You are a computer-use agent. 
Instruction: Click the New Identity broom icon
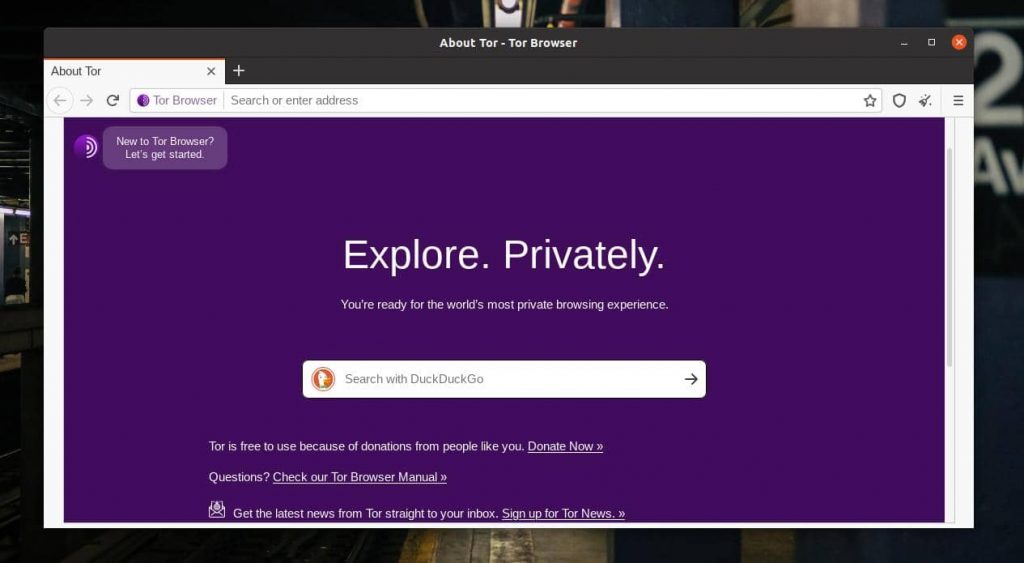point(925,101)
